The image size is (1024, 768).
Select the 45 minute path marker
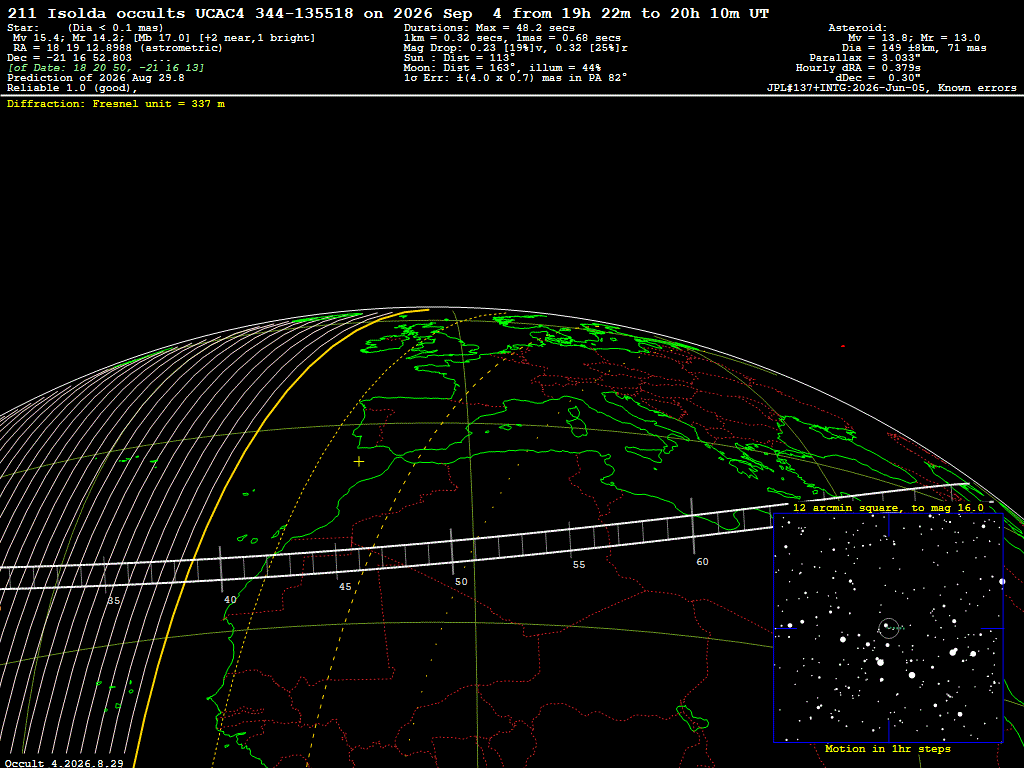point(345,586)
